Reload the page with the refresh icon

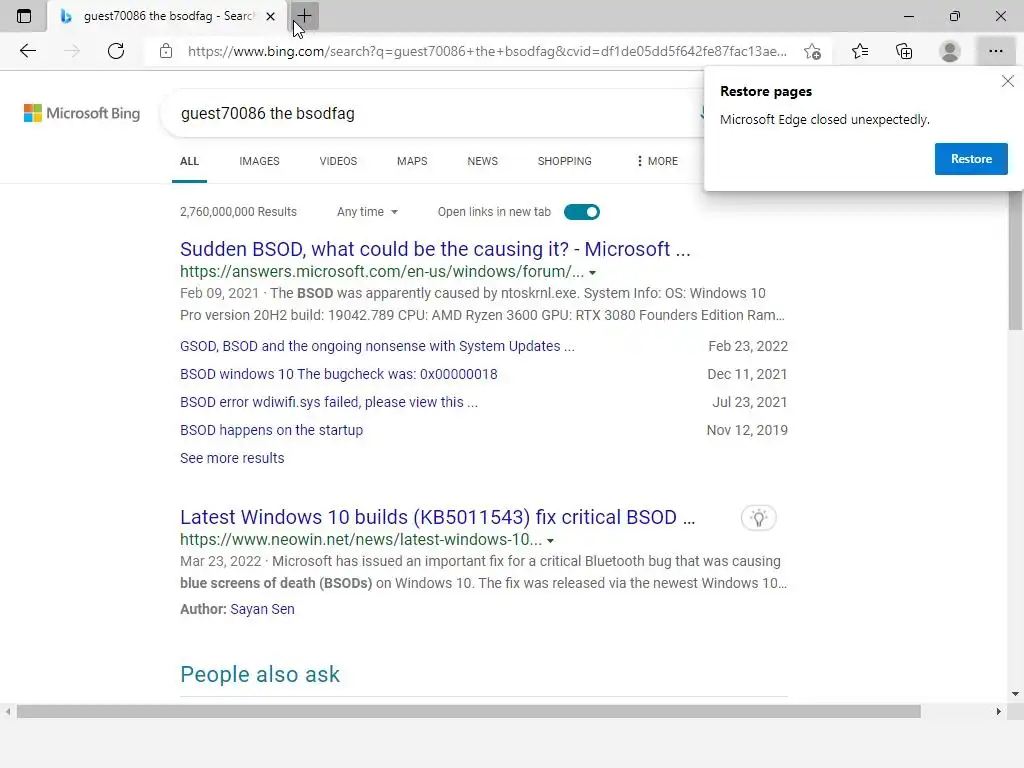(x=116, y=51)
